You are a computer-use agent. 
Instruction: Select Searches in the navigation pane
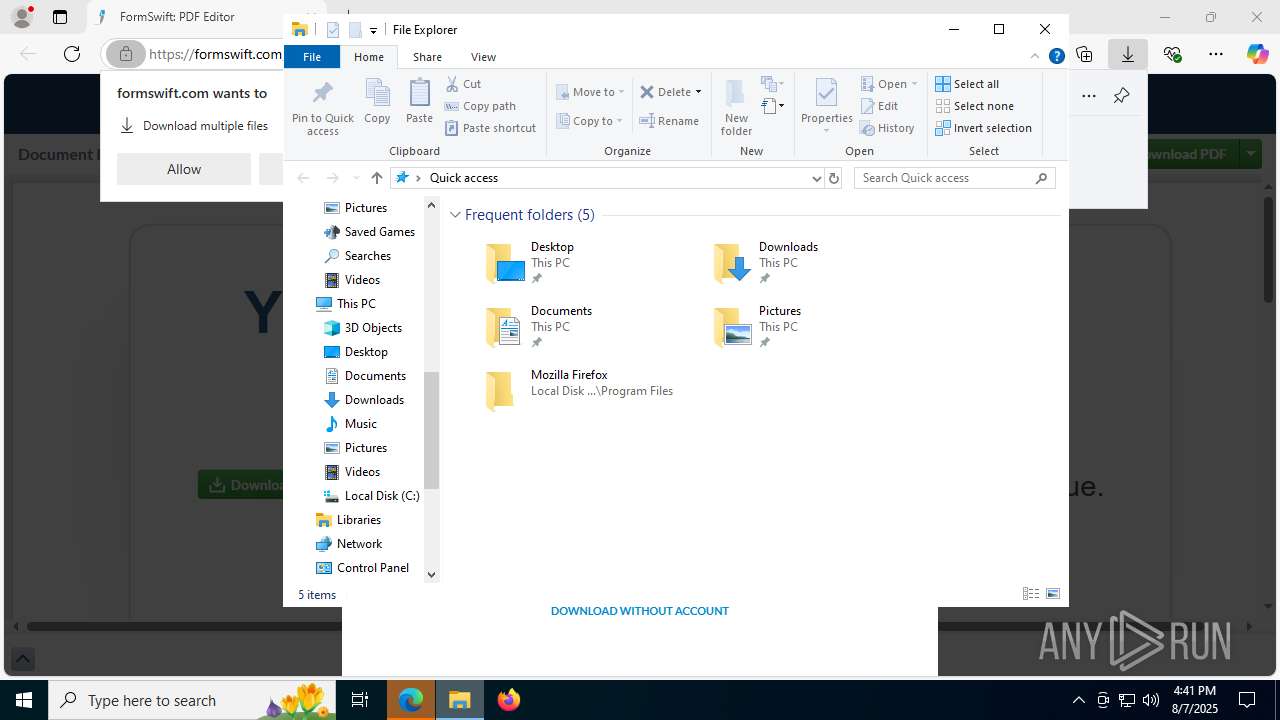click(357, 256)
